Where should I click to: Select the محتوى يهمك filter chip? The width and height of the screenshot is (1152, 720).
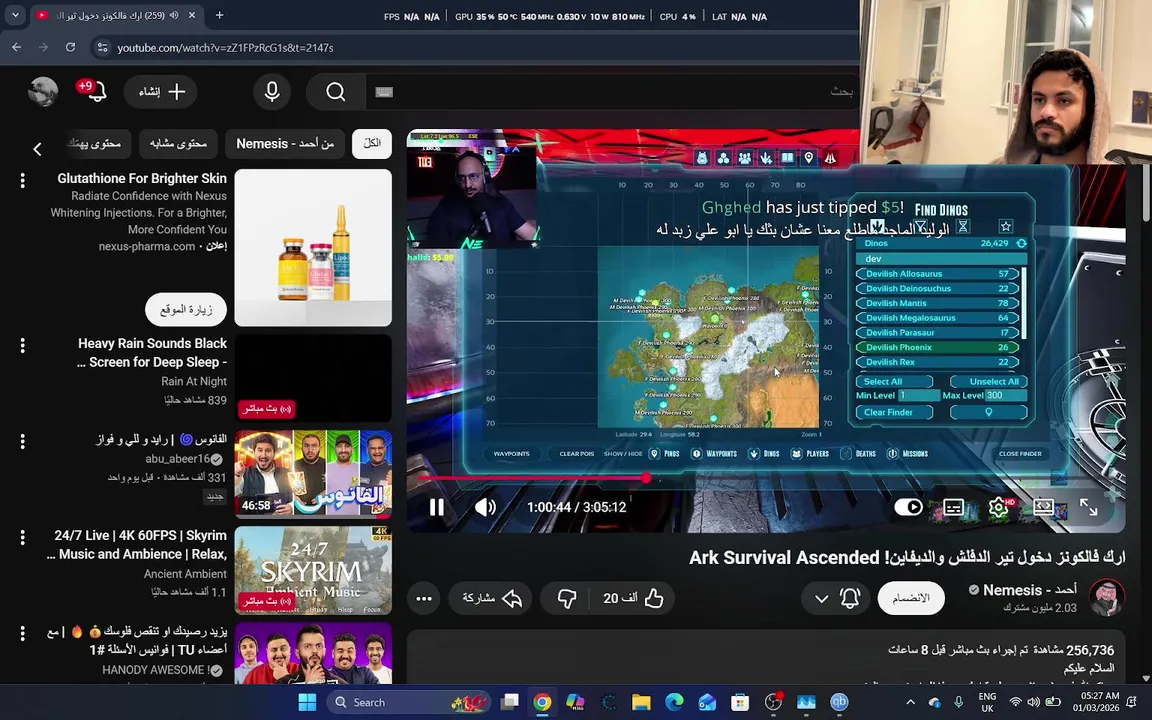[94, 143]
